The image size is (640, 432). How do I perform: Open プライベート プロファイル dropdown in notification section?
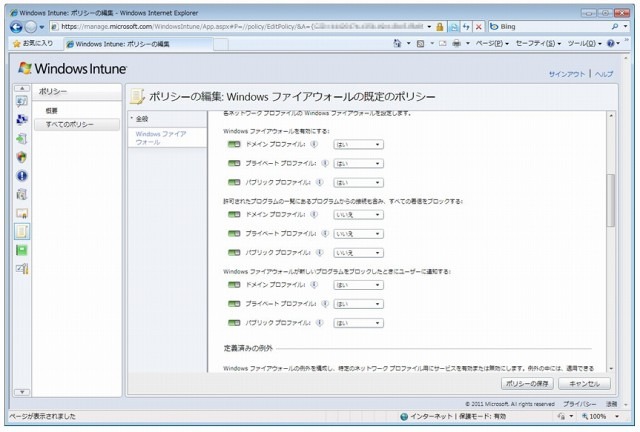pos(358,304)
